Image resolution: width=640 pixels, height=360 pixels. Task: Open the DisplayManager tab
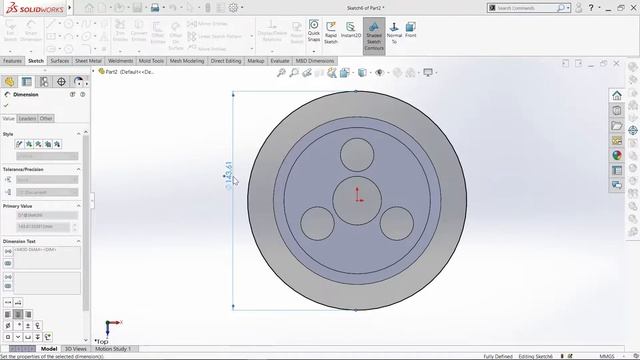pyautogui.click(x=78, y=82)
